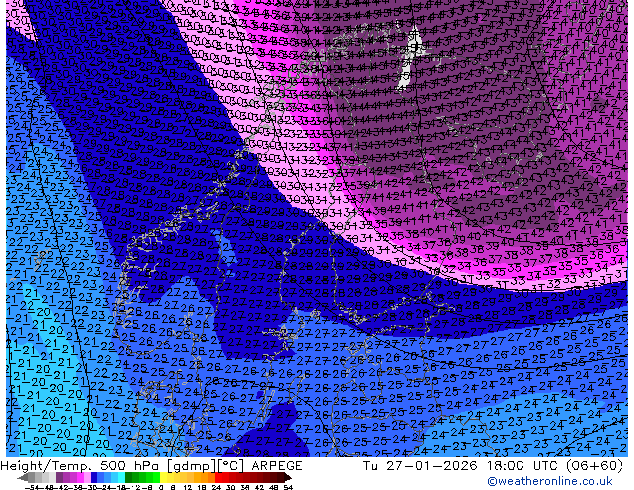Viewport: 634px width, 490px height.
Task: Pick the cyan swatch near -18 on legend
Action: (x=122, y=478)
